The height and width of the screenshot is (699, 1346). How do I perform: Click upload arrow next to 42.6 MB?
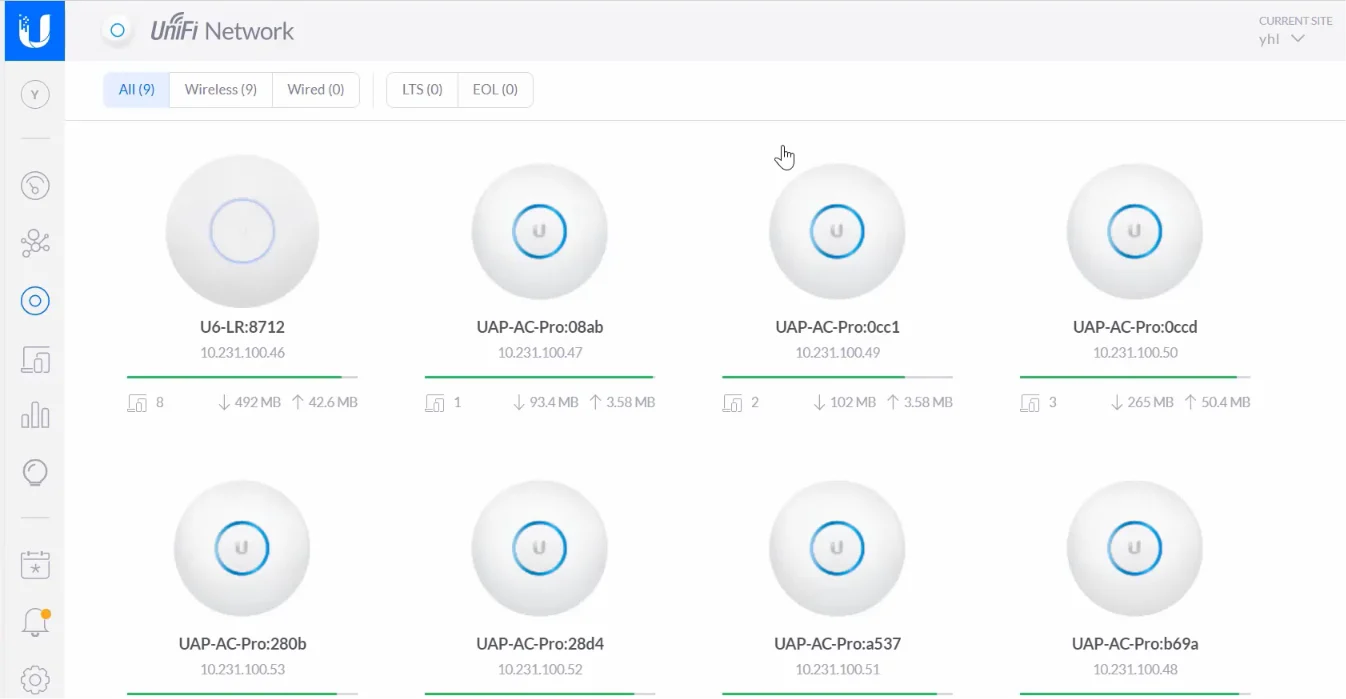pos(297,403)
